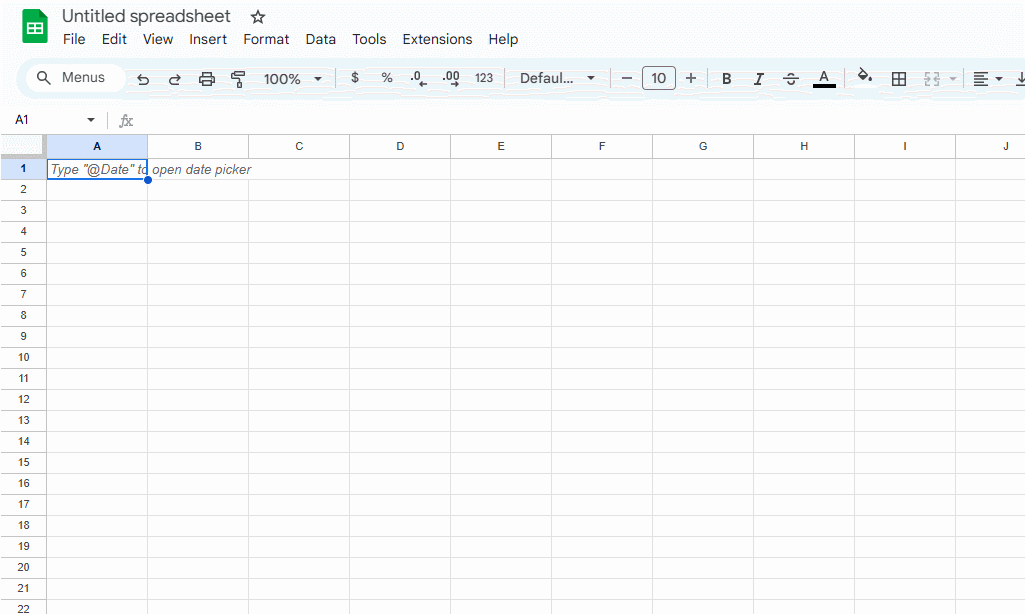Viewport: 1025px width, 614px height.
Task: Format as currency with dollar icon
Action: click(355, 78)
